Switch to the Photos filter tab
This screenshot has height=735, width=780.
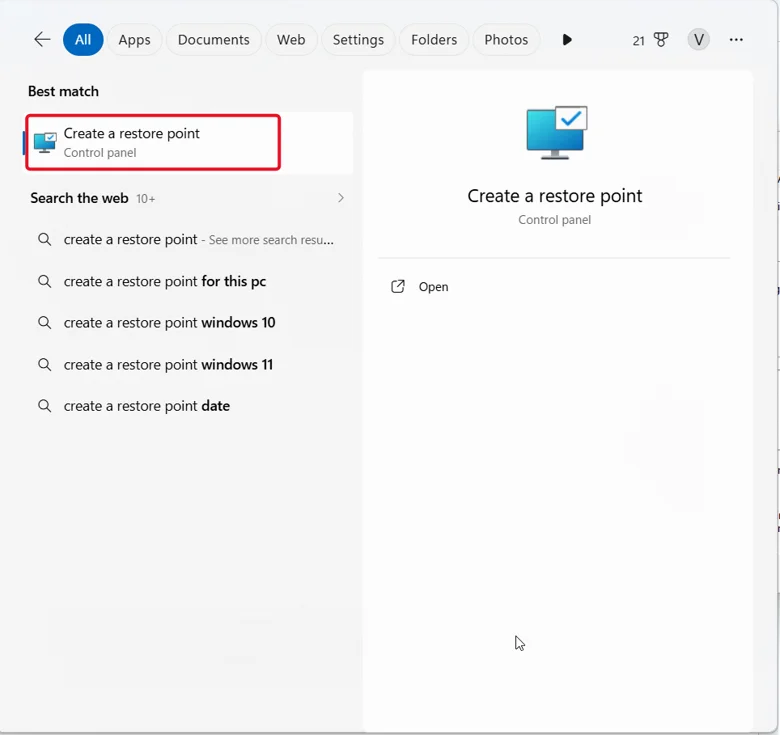506,39
